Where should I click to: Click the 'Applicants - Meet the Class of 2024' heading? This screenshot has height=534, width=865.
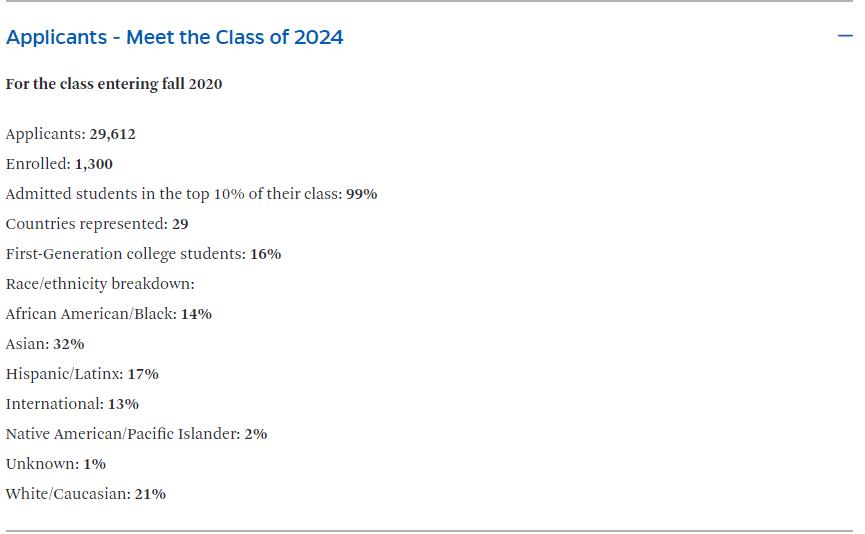pyautogui.click(x=174, y=38)
